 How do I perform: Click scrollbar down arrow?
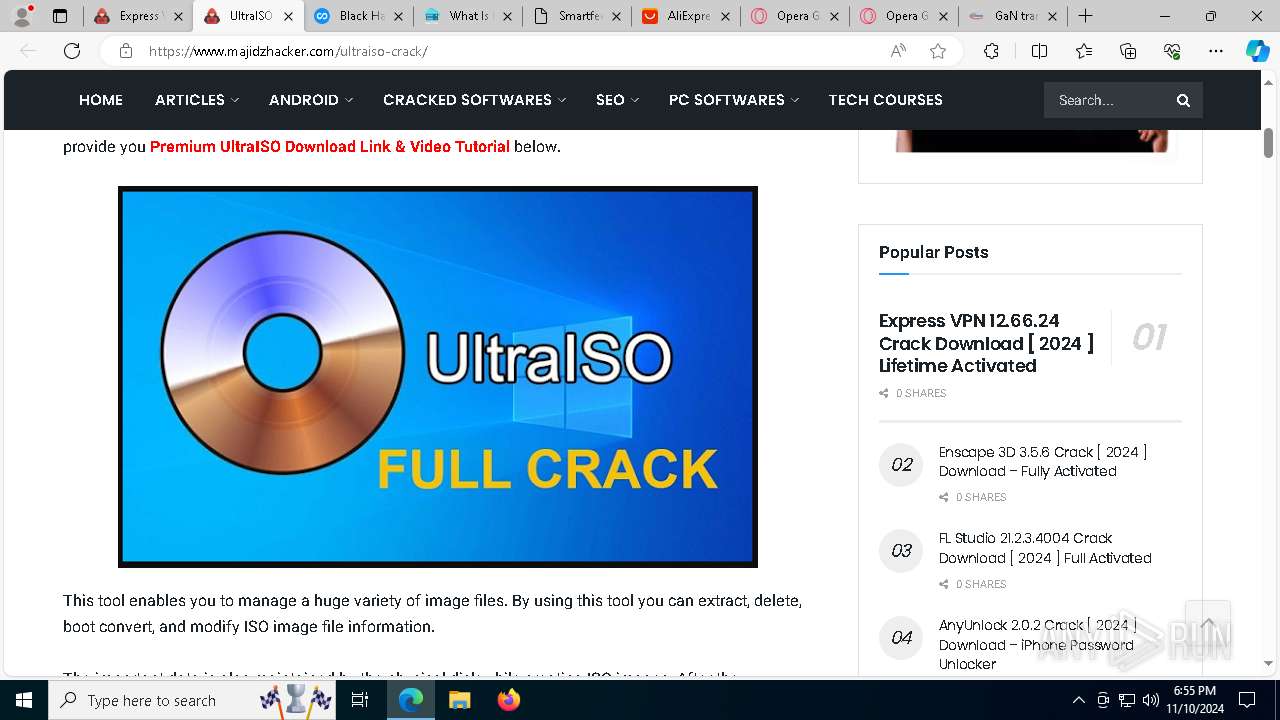(1268, 663)
